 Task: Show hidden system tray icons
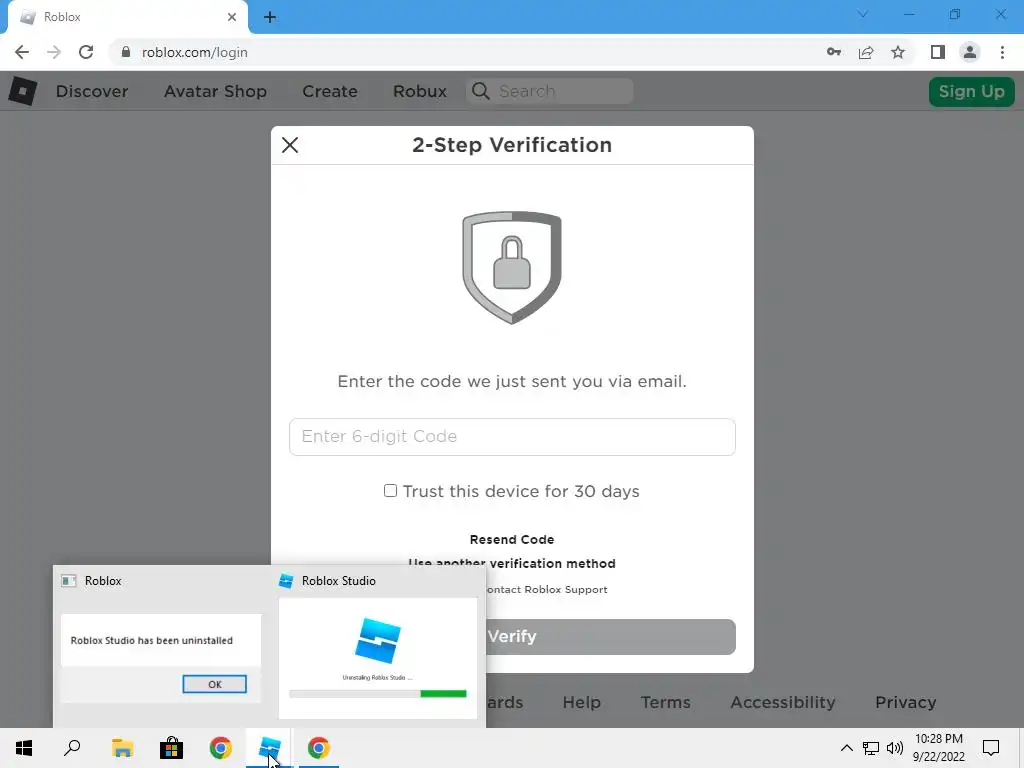tap(846, 748)
